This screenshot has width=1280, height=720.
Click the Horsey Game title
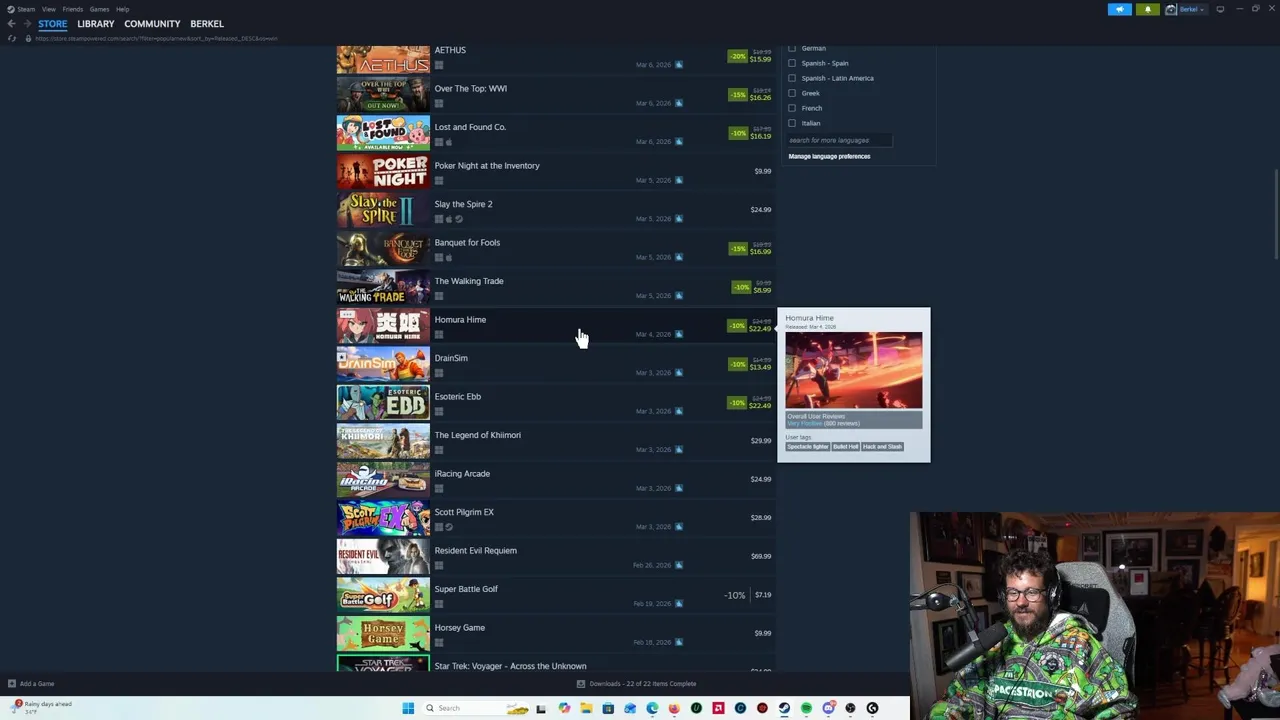point(460,627)
